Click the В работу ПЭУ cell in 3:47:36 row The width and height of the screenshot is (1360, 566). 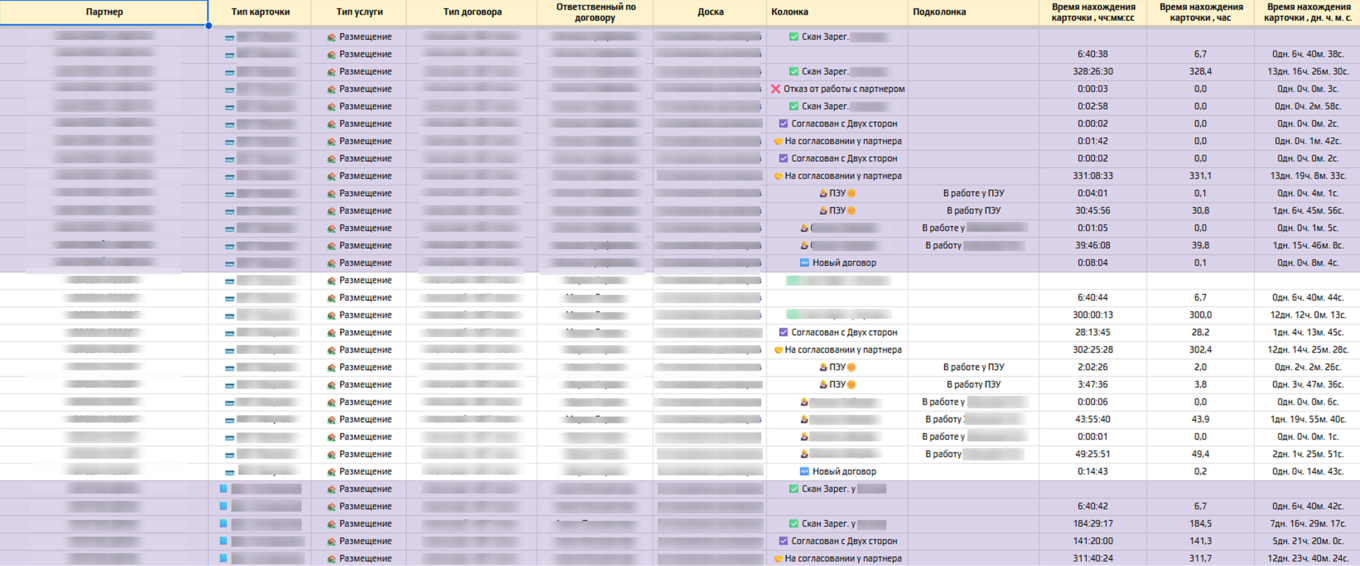click(974, 385)
